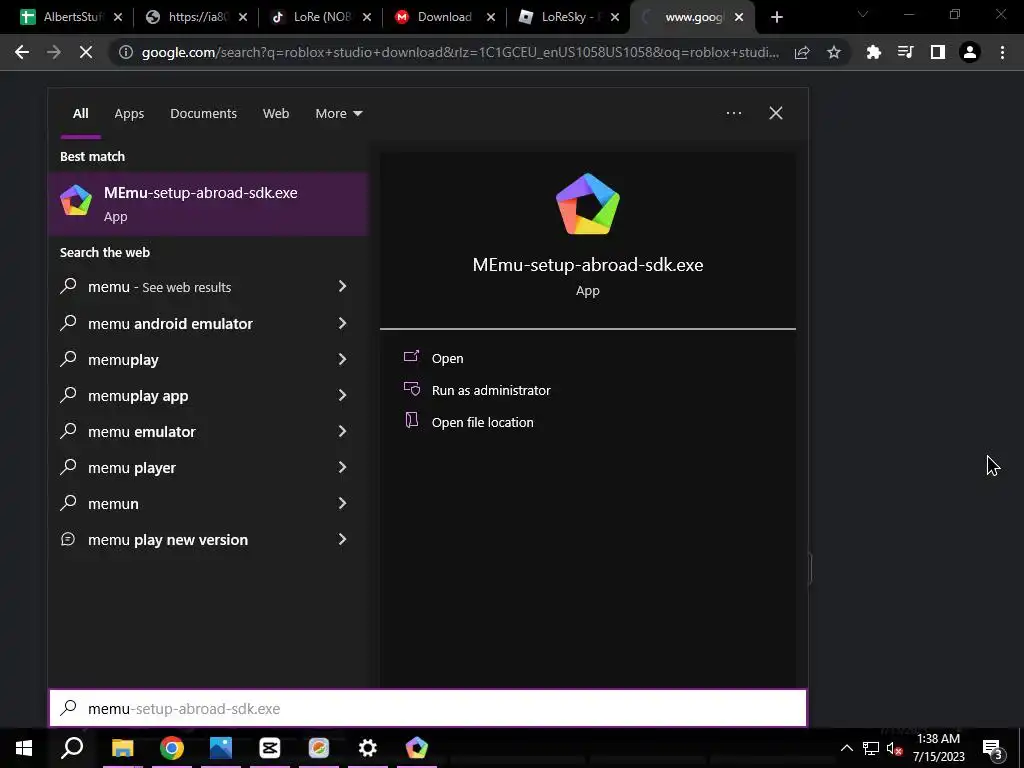Switch to the Web search filter tab
Screen dimensions: 1024x768
[x=276, y=113]
